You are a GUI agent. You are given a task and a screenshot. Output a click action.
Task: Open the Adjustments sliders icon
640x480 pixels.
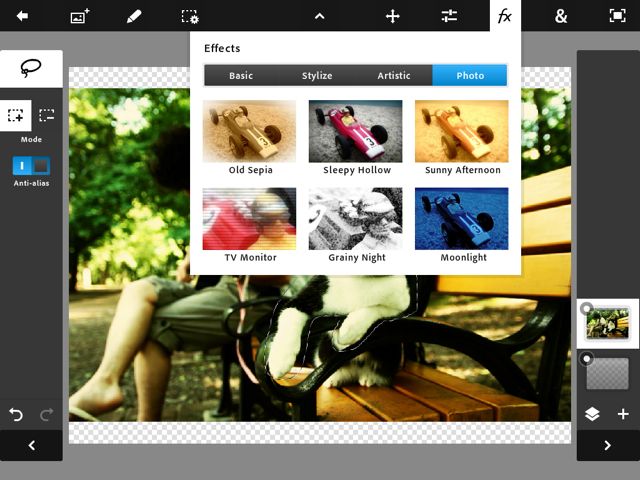coord(449,16)
